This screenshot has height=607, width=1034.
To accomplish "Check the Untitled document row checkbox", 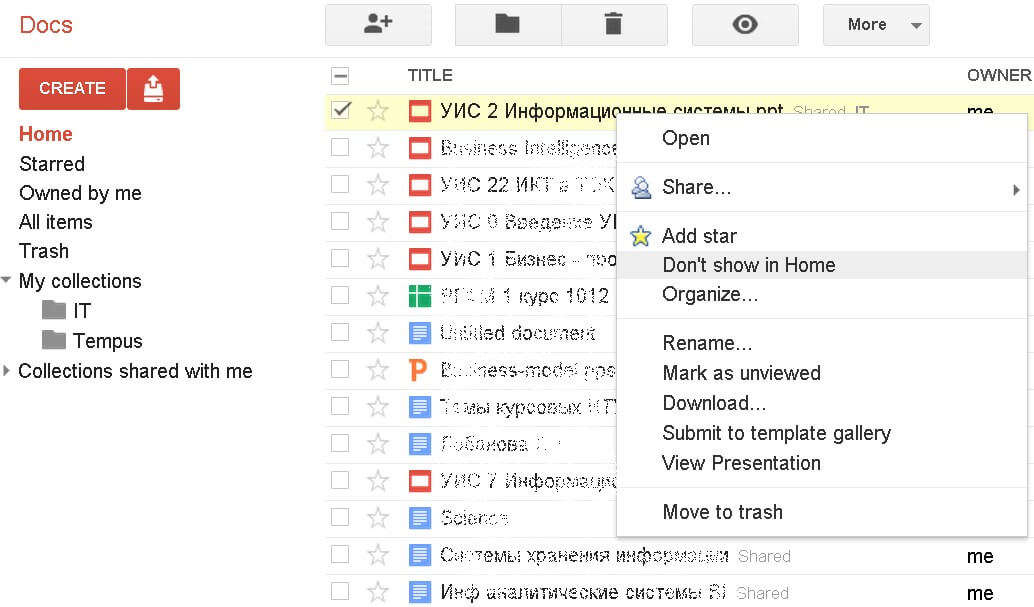I will tap(340, 331).
